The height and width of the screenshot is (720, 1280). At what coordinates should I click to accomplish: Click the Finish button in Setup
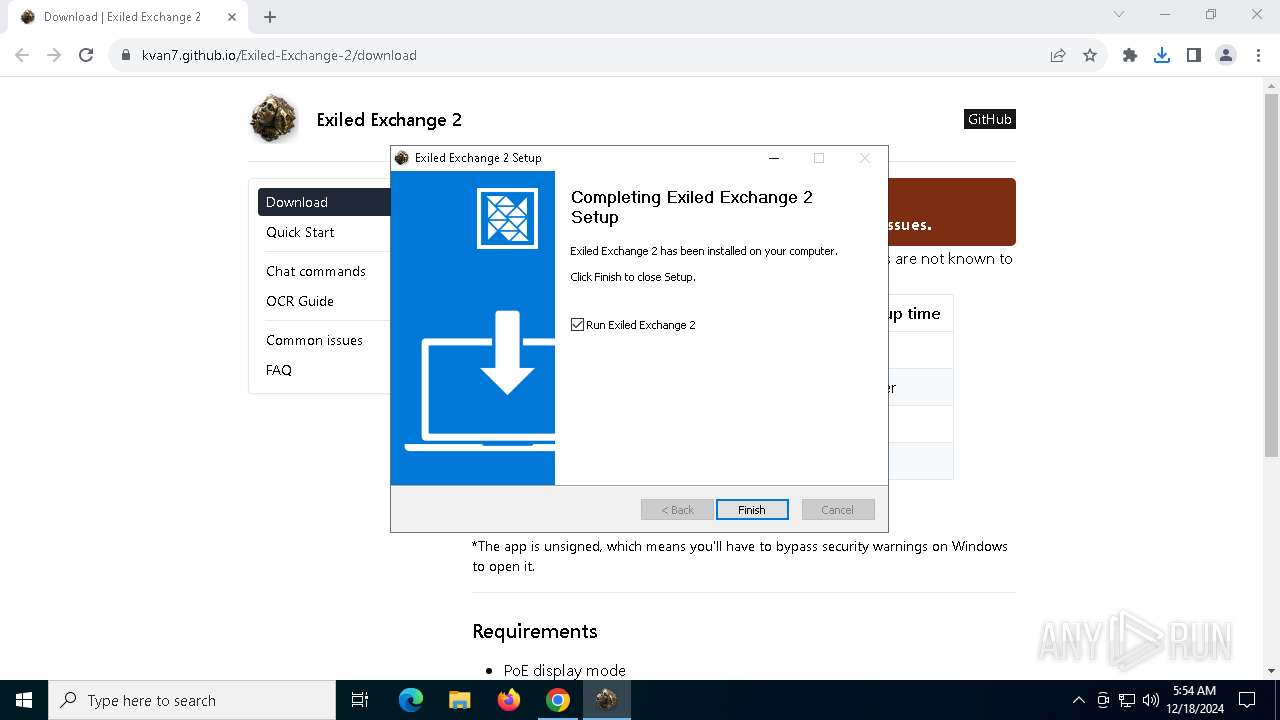[752, 510]
